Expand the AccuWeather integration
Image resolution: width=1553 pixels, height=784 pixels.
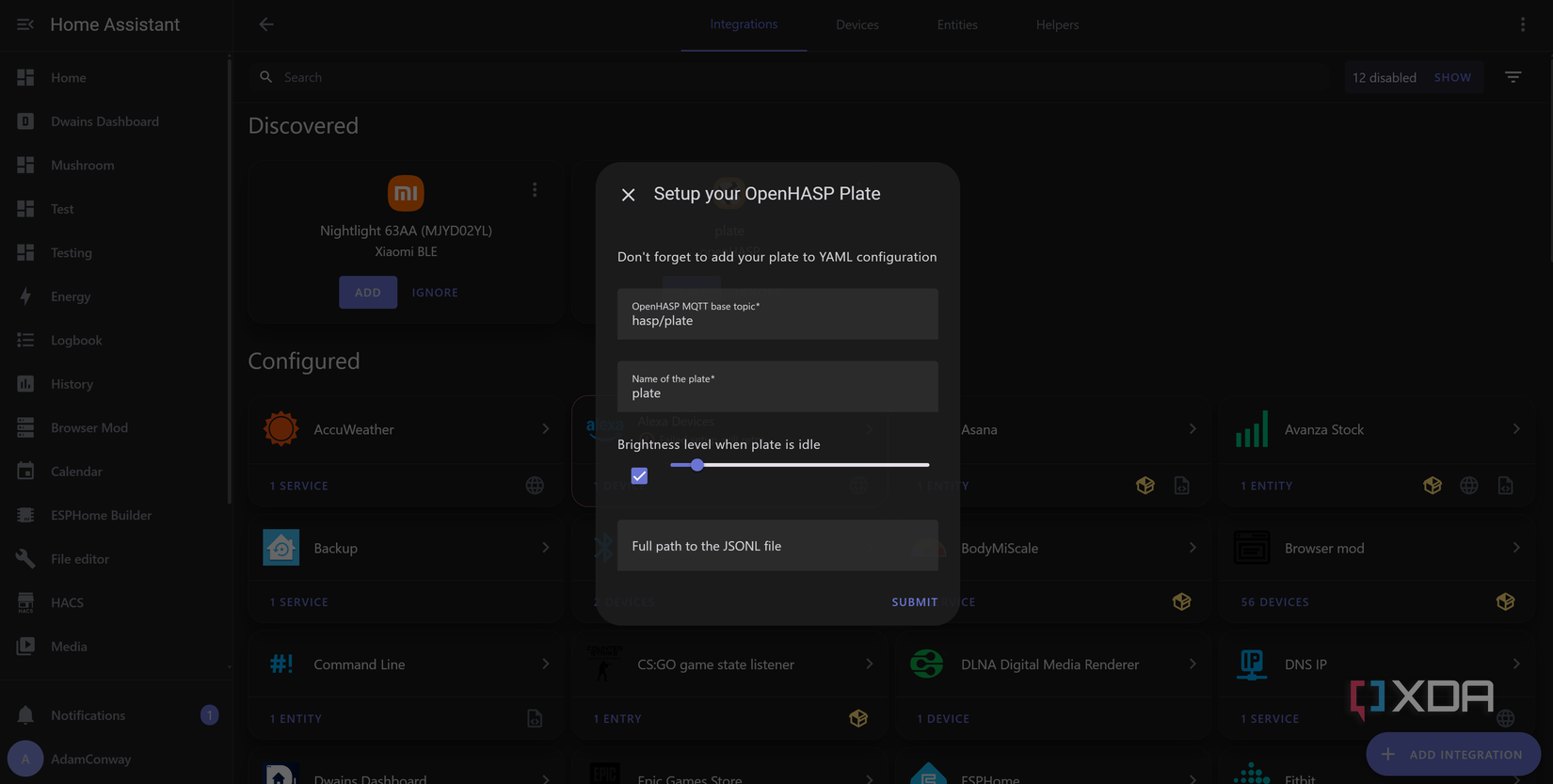pos(546,429)
